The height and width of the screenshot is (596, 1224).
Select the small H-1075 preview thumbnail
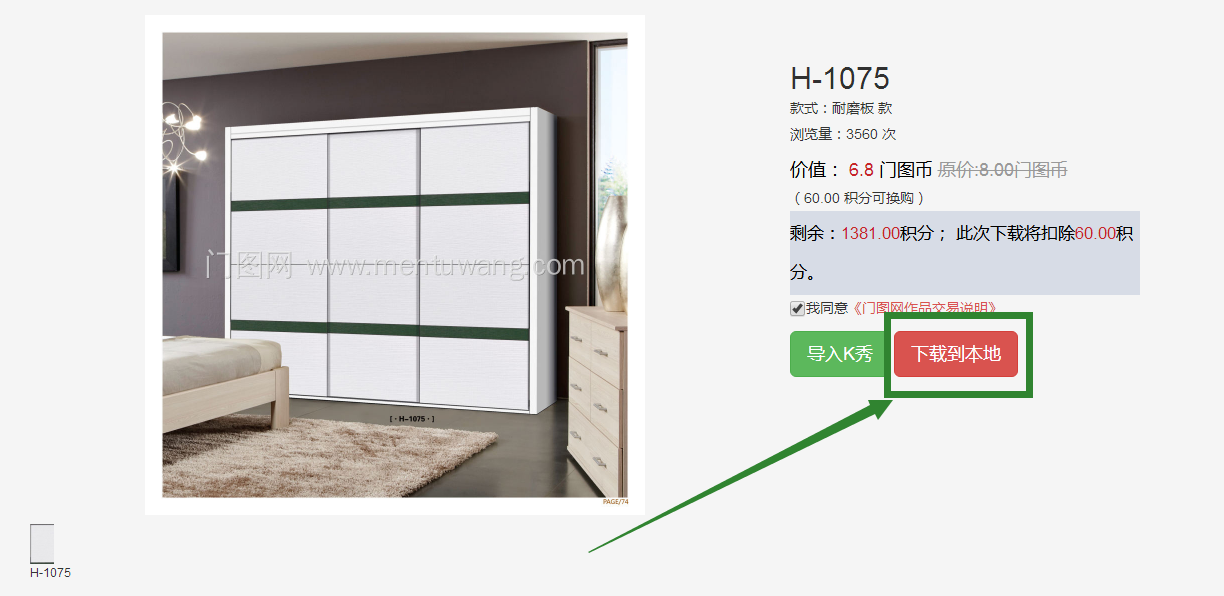pyautogui.click(x=42, y=543)
